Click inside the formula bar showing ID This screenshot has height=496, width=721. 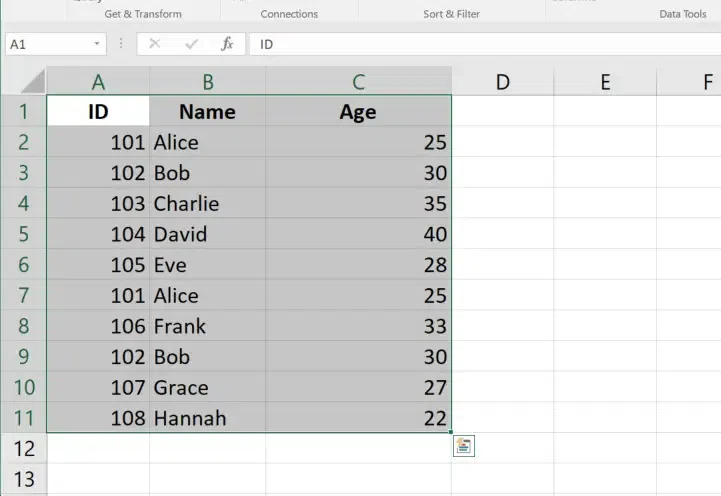point(480,44)
